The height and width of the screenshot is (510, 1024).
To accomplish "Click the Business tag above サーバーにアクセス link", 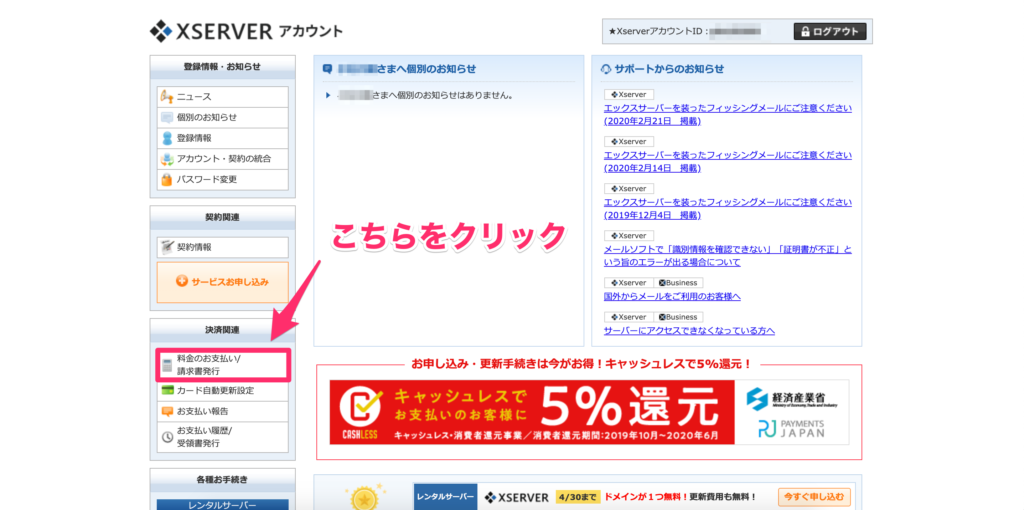I will (x=679, y=317).
